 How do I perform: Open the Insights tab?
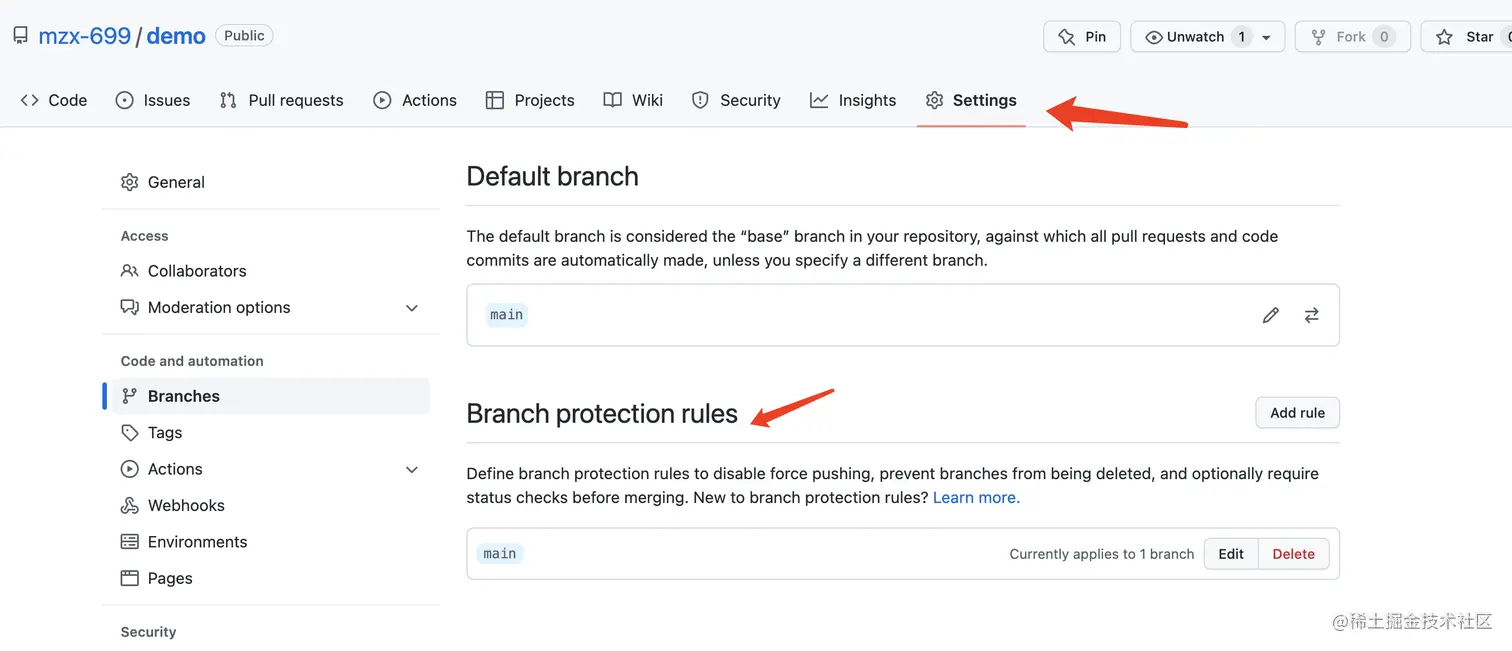[853, 100]
